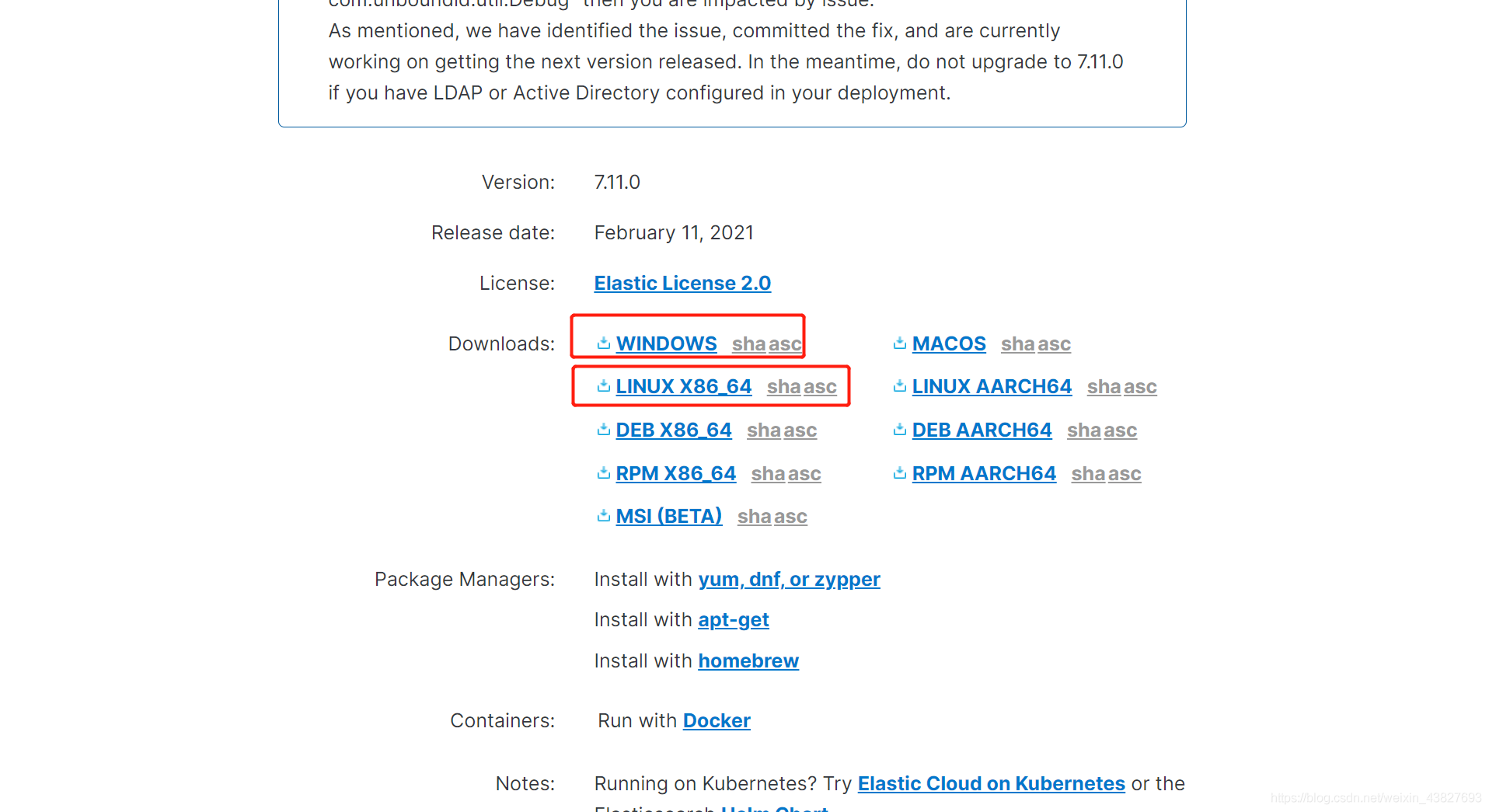Click the download icon beside MSI (BETA)
This screenshot has height=812, width=1489.
[x=604, y=515]
